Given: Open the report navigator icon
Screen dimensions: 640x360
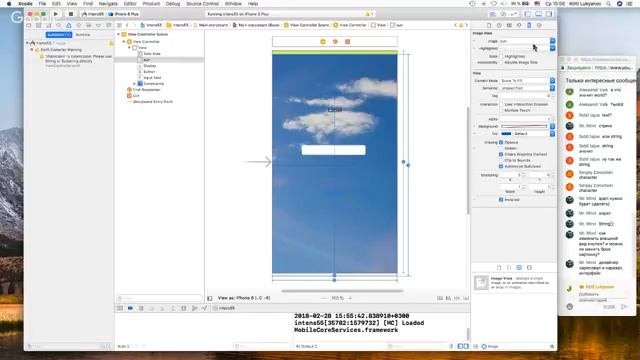Looking at the screenshot, I should click(x=108, y=25).
